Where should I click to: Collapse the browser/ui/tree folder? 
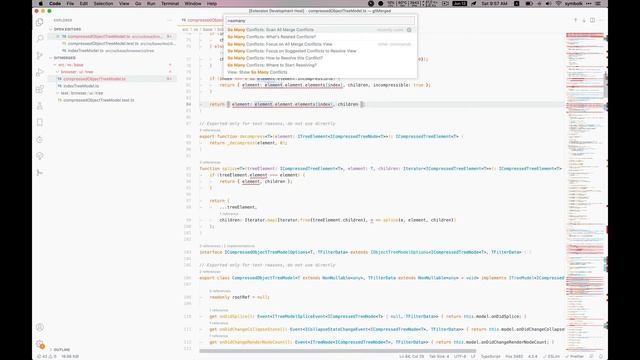(x=77, y=72)
